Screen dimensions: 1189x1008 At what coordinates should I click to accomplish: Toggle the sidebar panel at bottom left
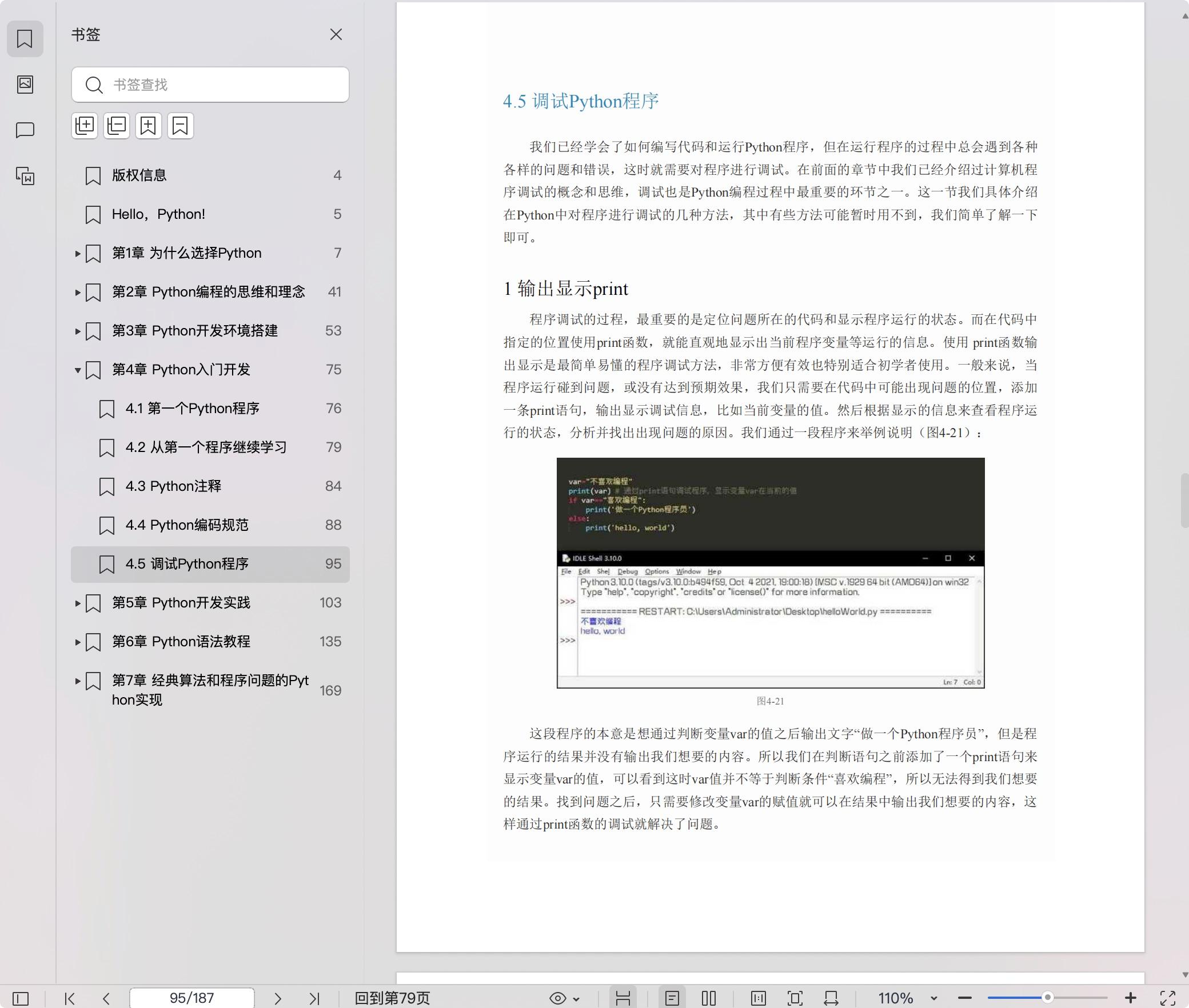21,998
